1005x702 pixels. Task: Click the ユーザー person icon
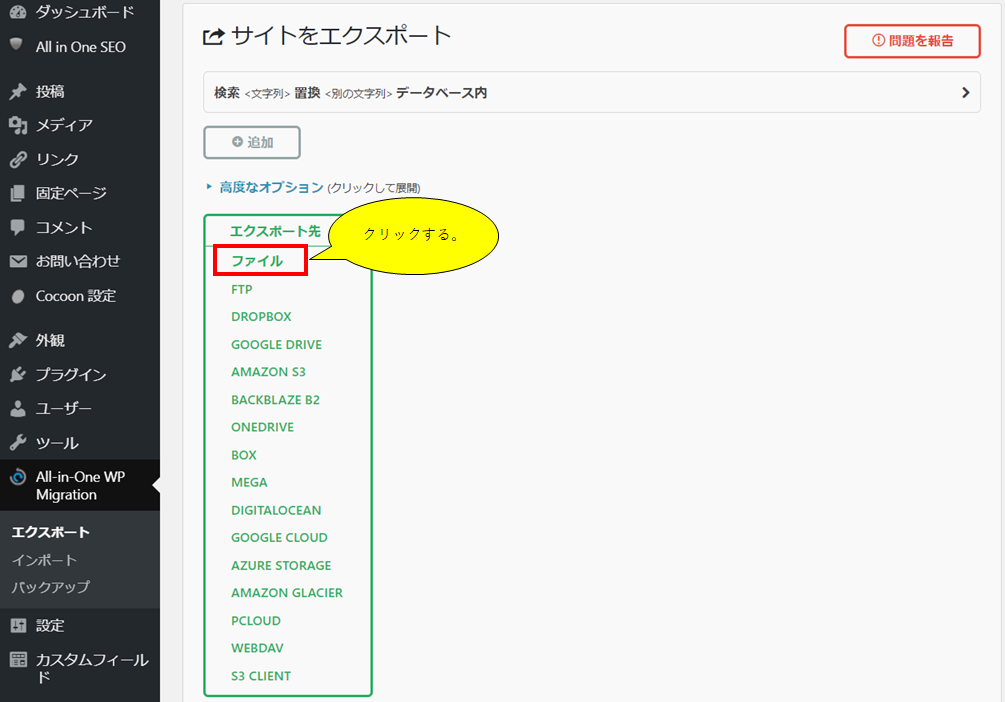tap(18, 408)
